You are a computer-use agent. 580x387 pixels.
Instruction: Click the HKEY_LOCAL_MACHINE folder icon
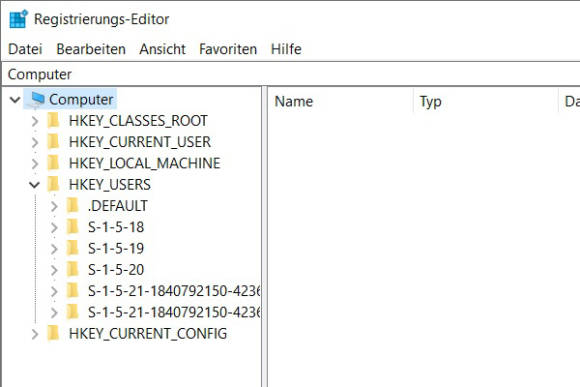pyautogui.click(x=54, y=163)
